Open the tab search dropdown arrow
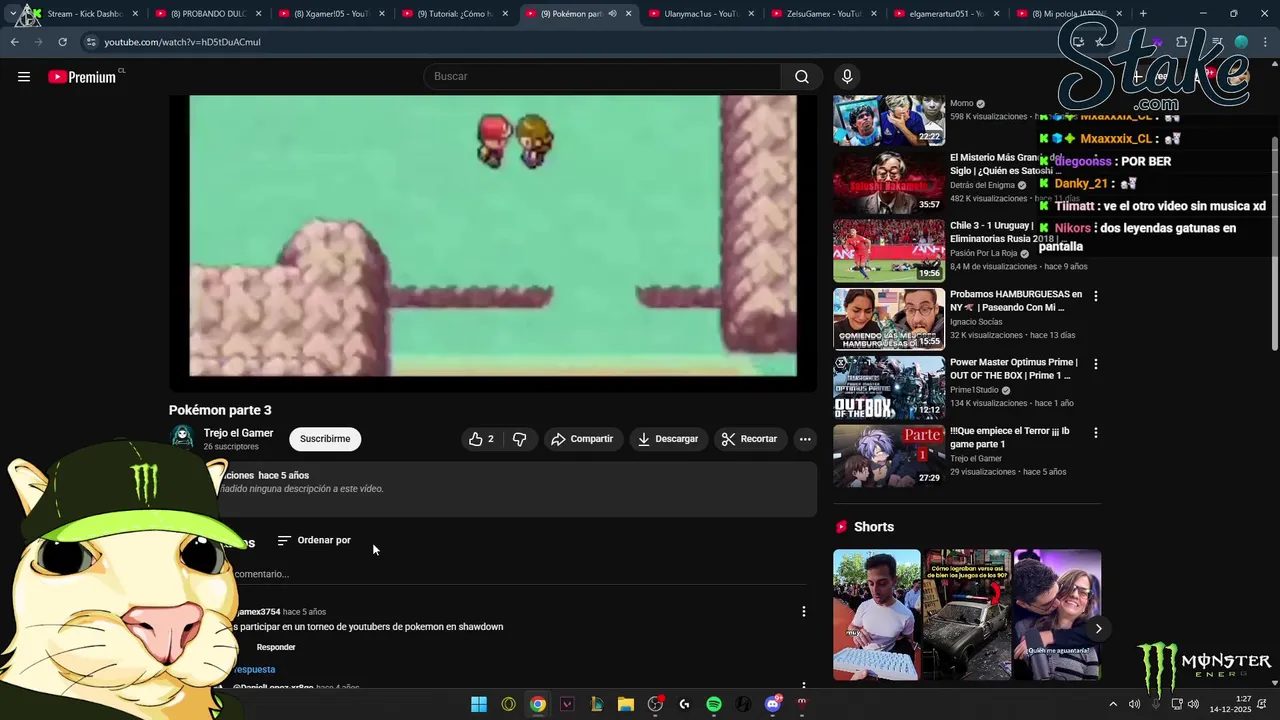 coord(12,14)
